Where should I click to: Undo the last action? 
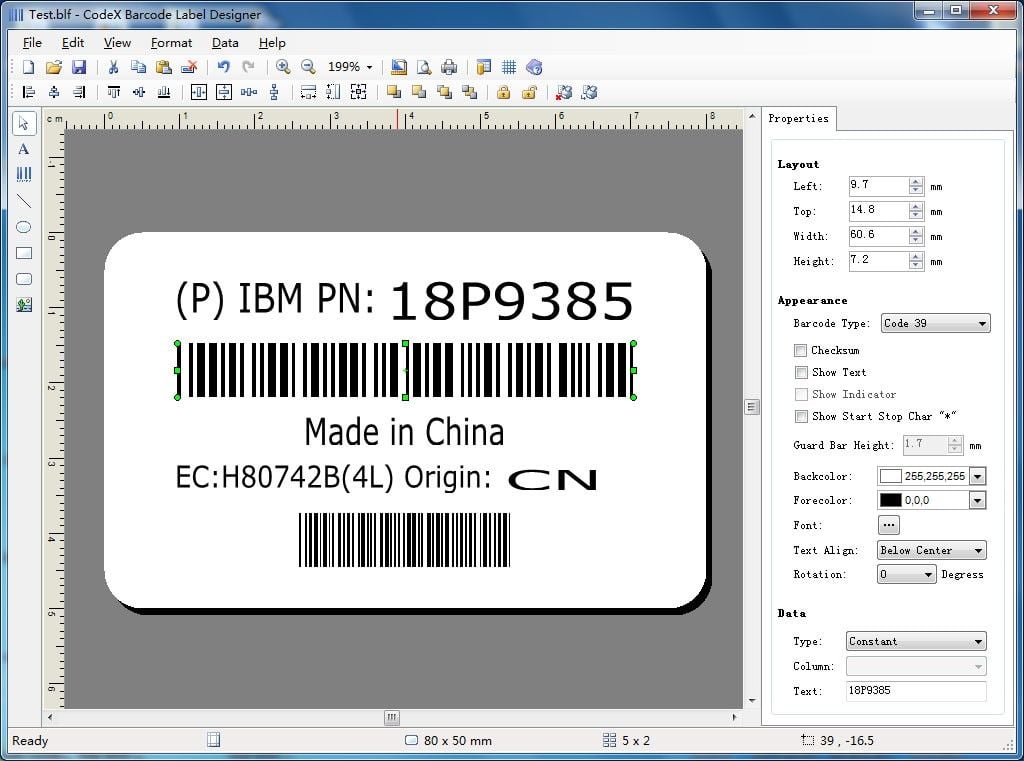pos(223,67)
